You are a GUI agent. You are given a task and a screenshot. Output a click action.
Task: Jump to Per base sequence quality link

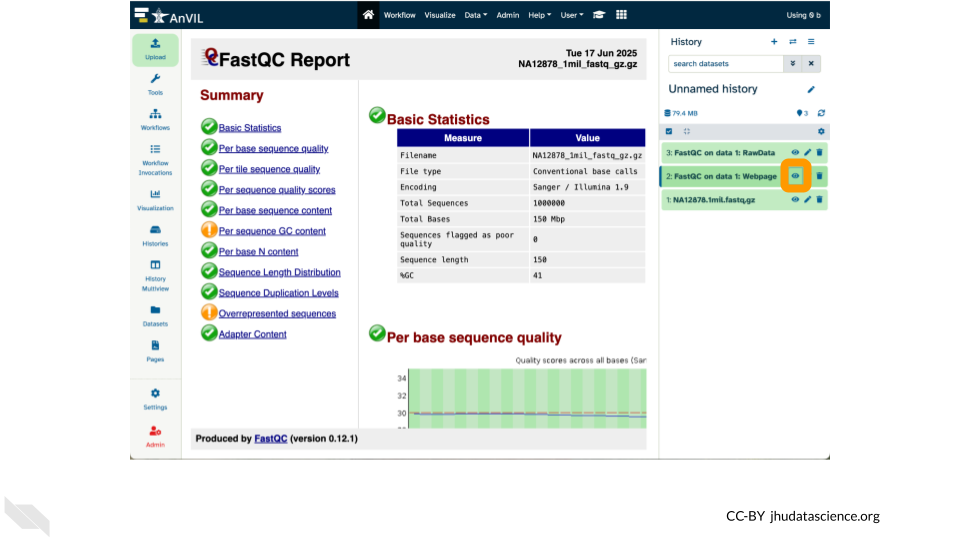tap(274, 149)
